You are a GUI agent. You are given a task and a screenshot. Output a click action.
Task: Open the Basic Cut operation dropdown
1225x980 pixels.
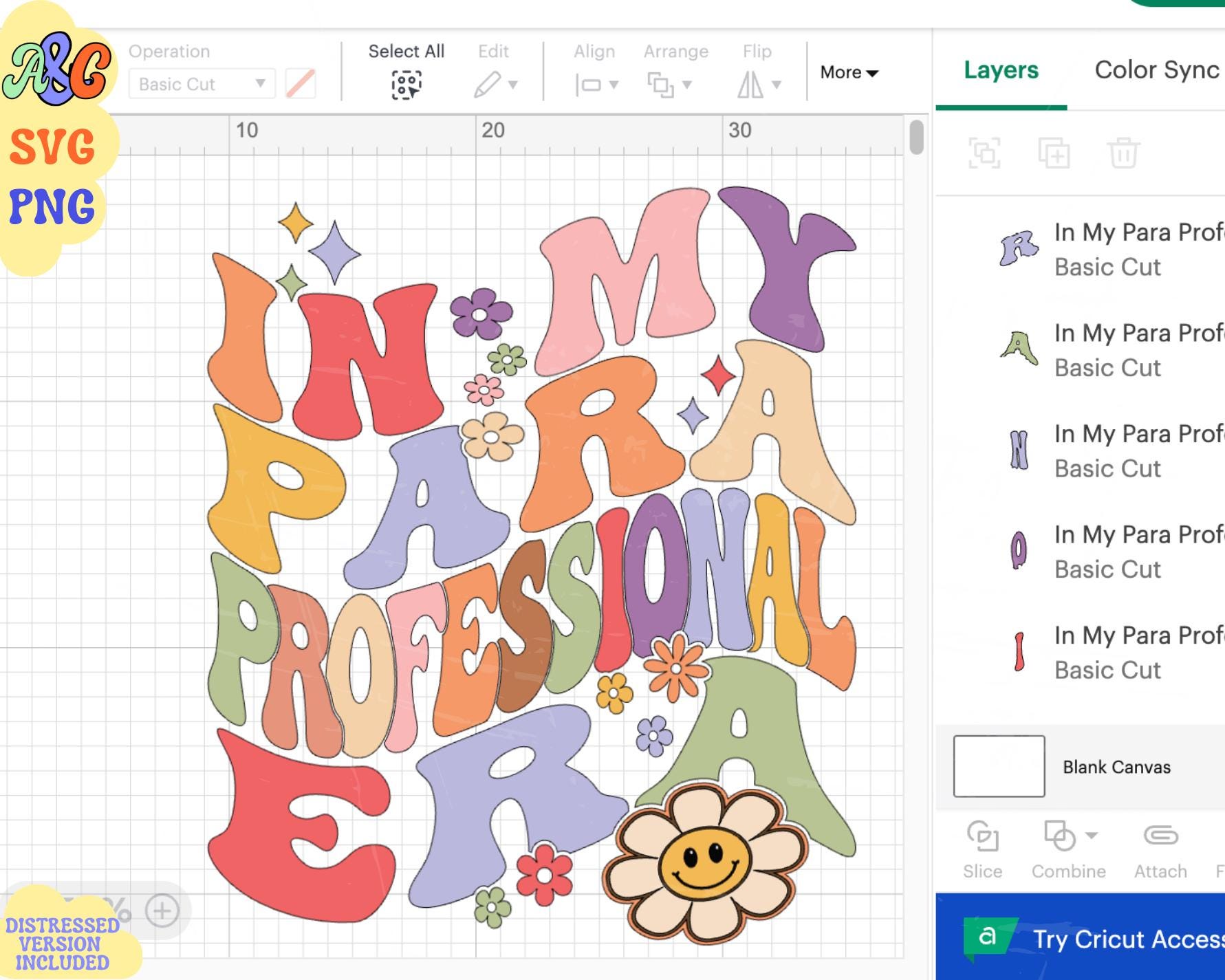click(202, 84)
